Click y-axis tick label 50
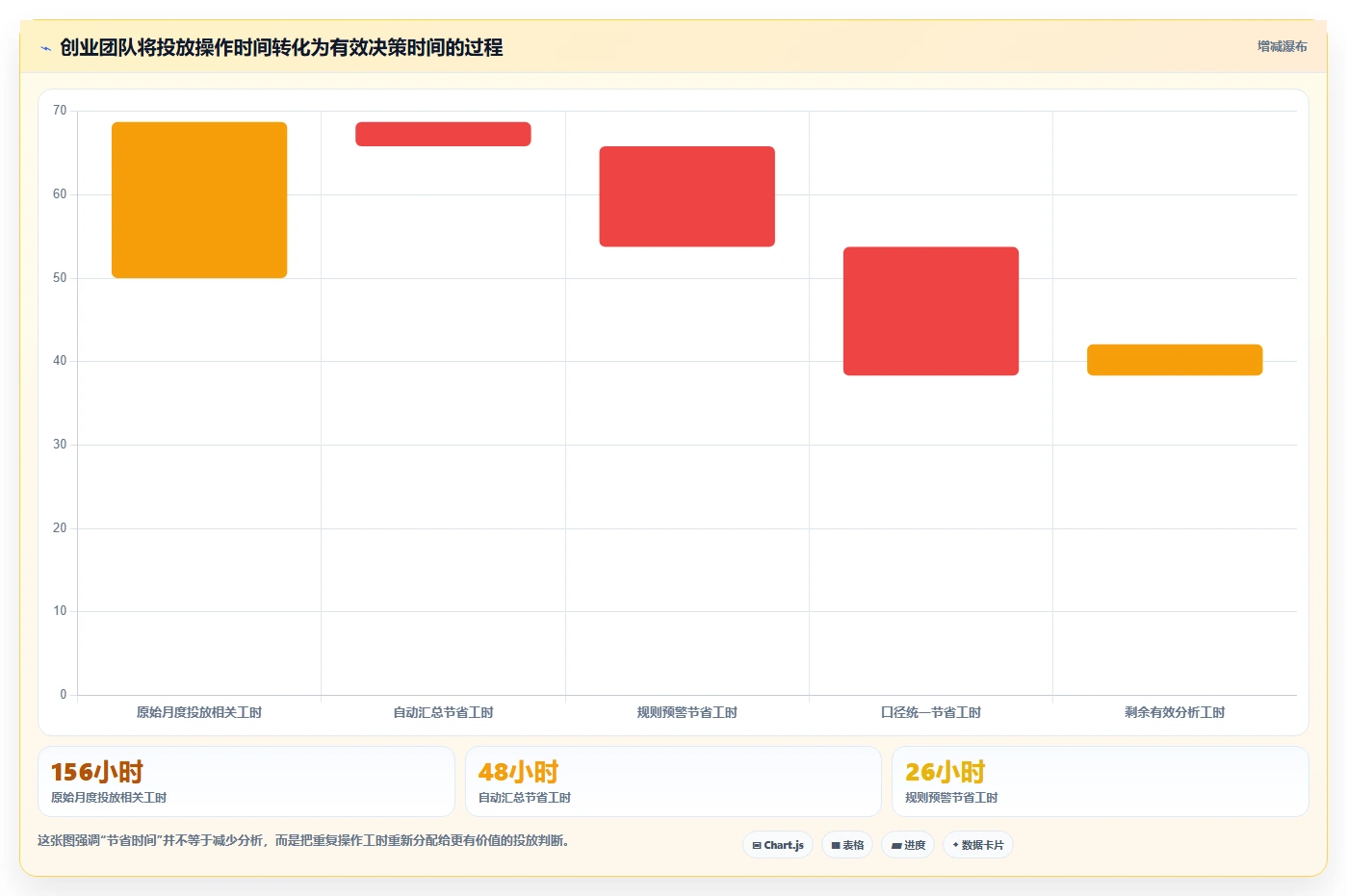The height and width of the screenshot is (896, 1347). click(x=60, y=278)
